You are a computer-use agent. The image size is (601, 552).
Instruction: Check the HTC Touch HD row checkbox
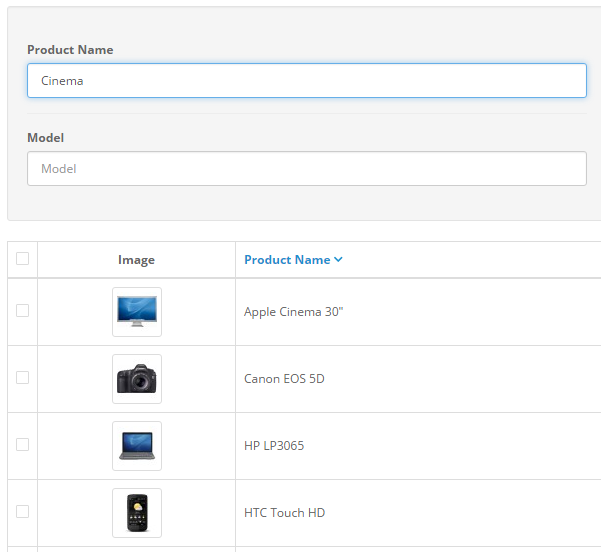22,511
